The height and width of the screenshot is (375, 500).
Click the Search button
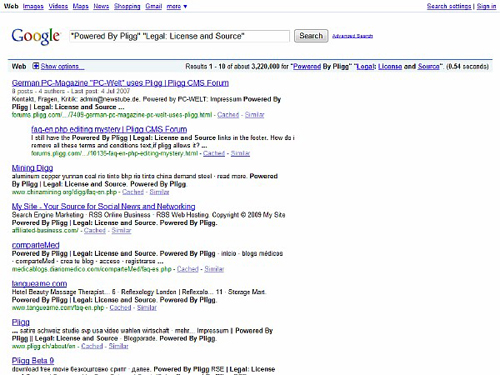coord(311,36)
